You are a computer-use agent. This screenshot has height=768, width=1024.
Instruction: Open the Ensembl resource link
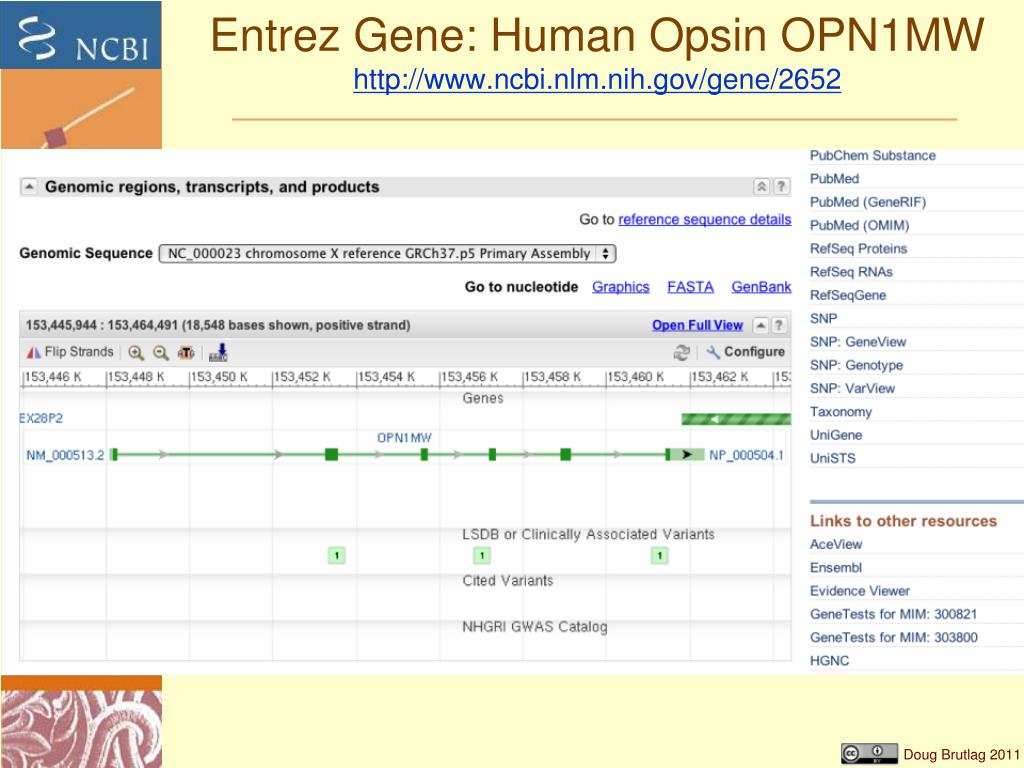point(836,568)
